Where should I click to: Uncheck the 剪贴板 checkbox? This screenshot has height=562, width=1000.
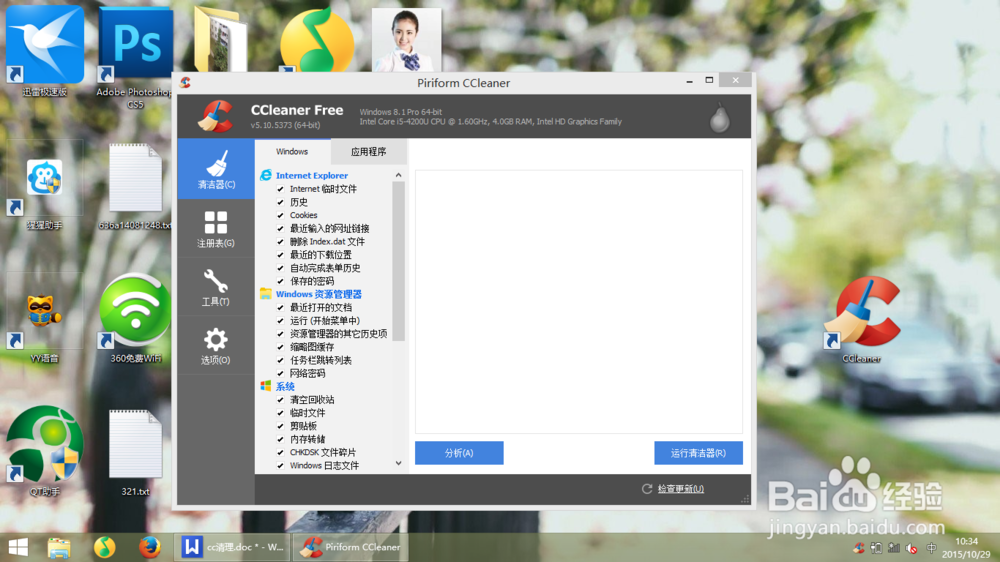pyautogui.click(x=281, y=426)
